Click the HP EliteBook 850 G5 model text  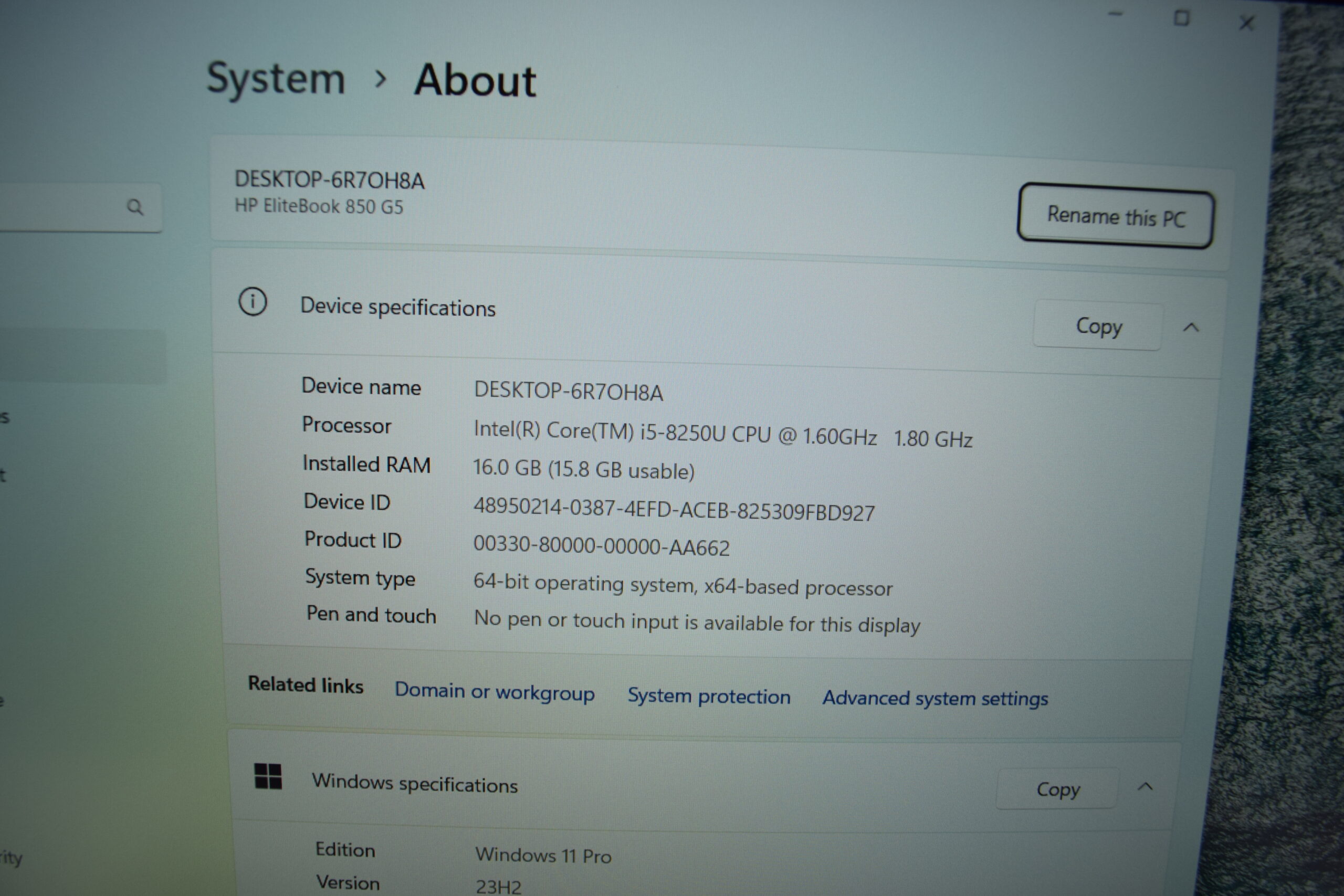point(319,206)
